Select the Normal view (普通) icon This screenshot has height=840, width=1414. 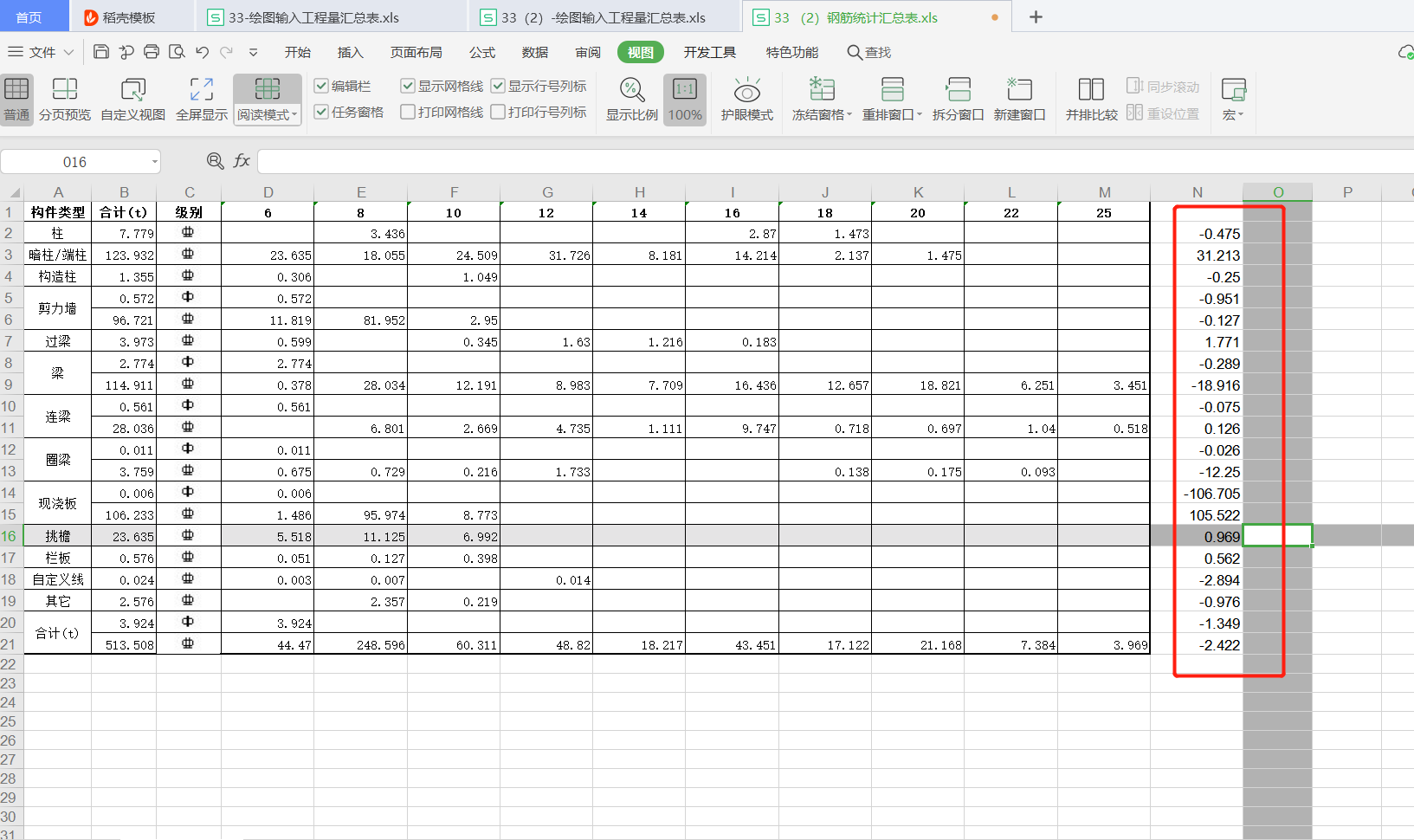(16, 89)
